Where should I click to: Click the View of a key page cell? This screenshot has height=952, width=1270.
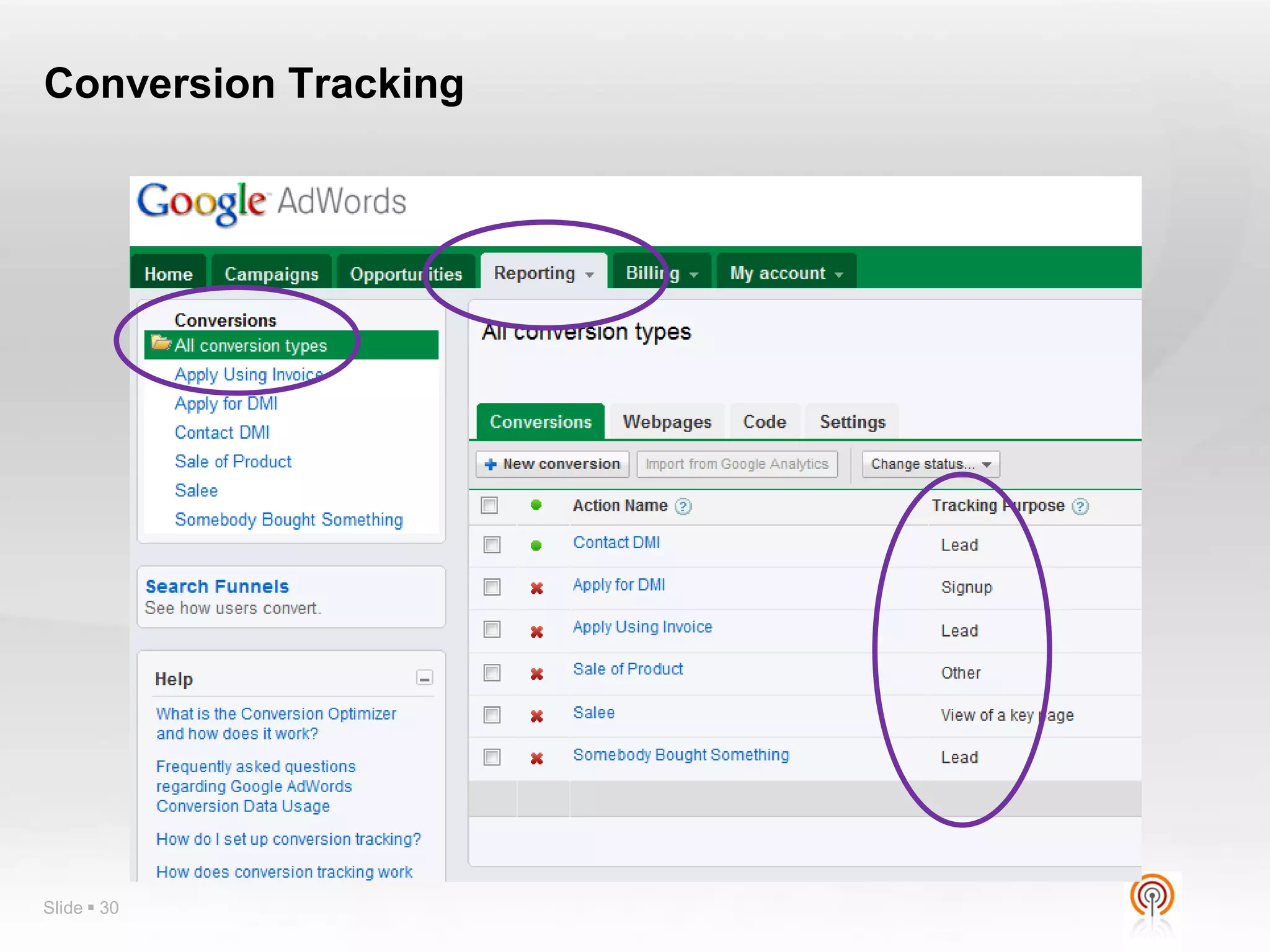coord(1007,715)
